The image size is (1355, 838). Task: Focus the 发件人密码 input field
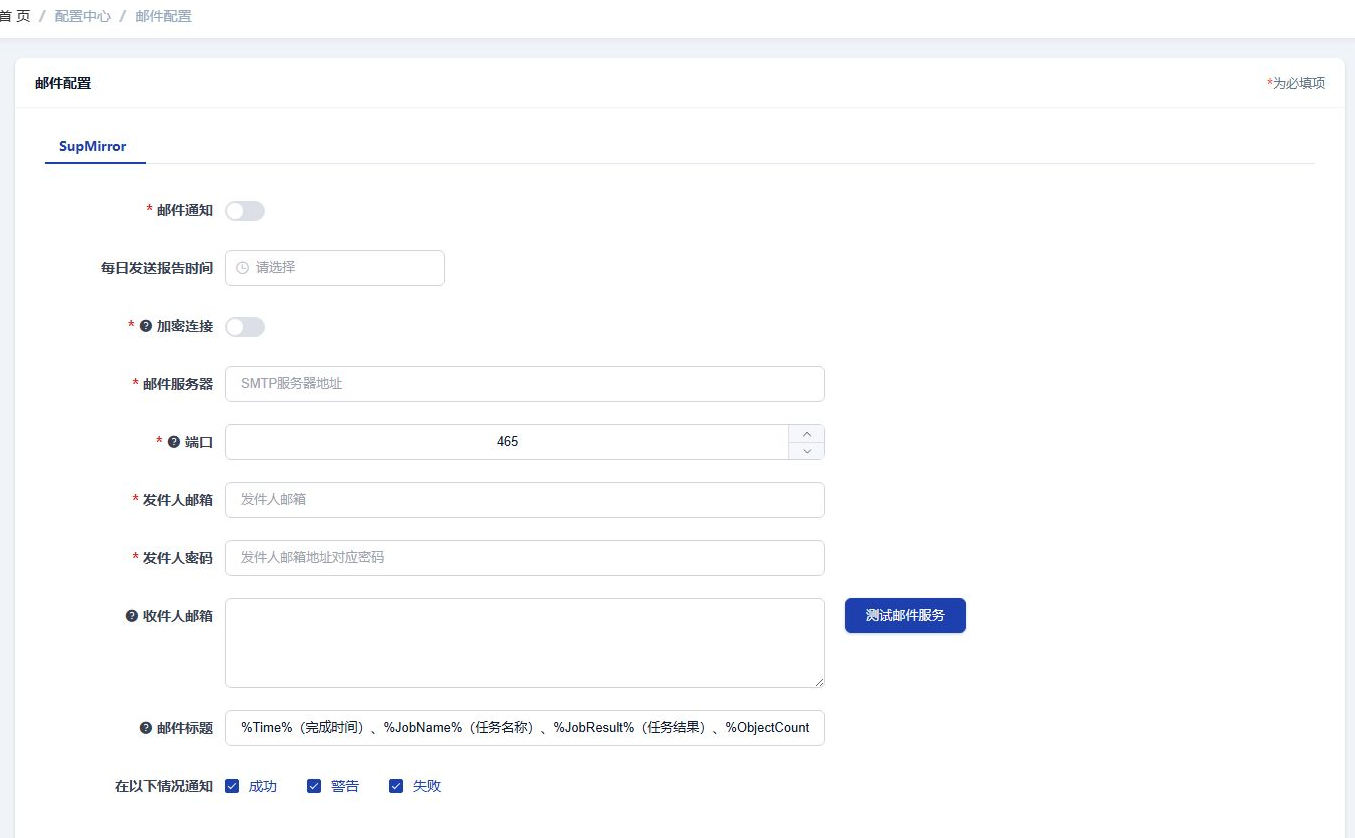[x=525, y=558]
